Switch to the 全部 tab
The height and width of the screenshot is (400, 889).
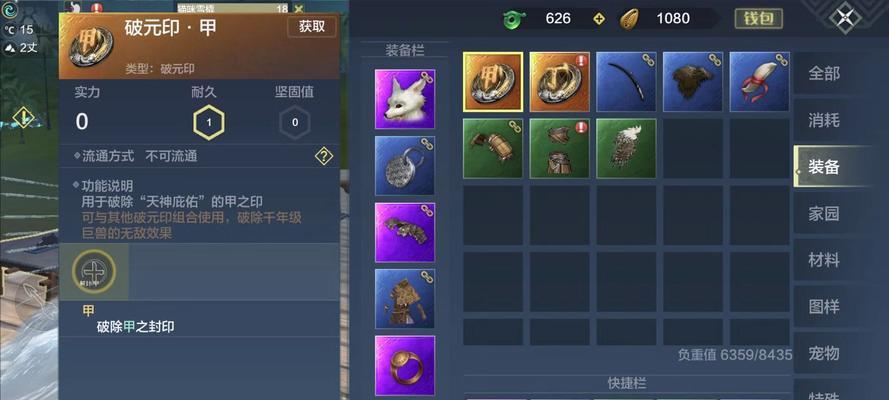click(x=824, y=73)
